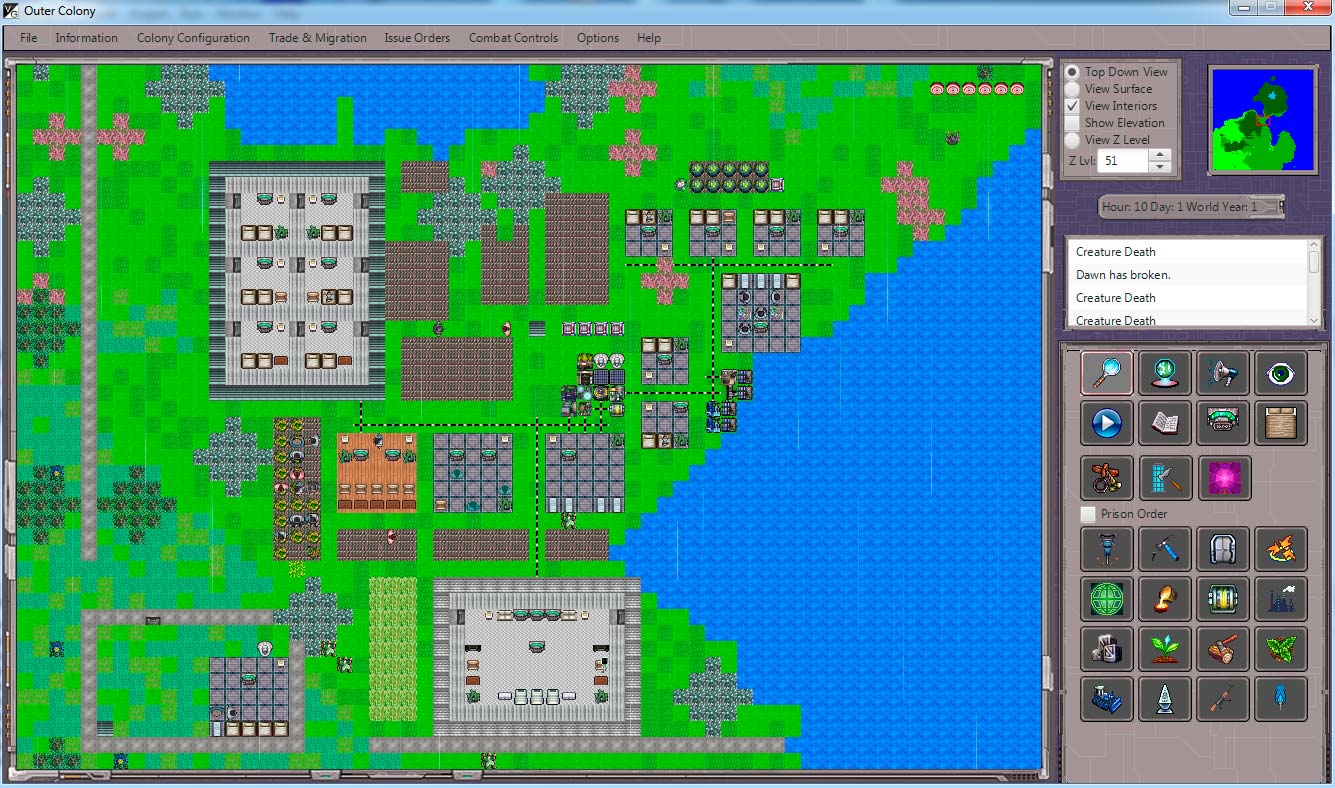Open the book icon button

(x=1164, y=424)
